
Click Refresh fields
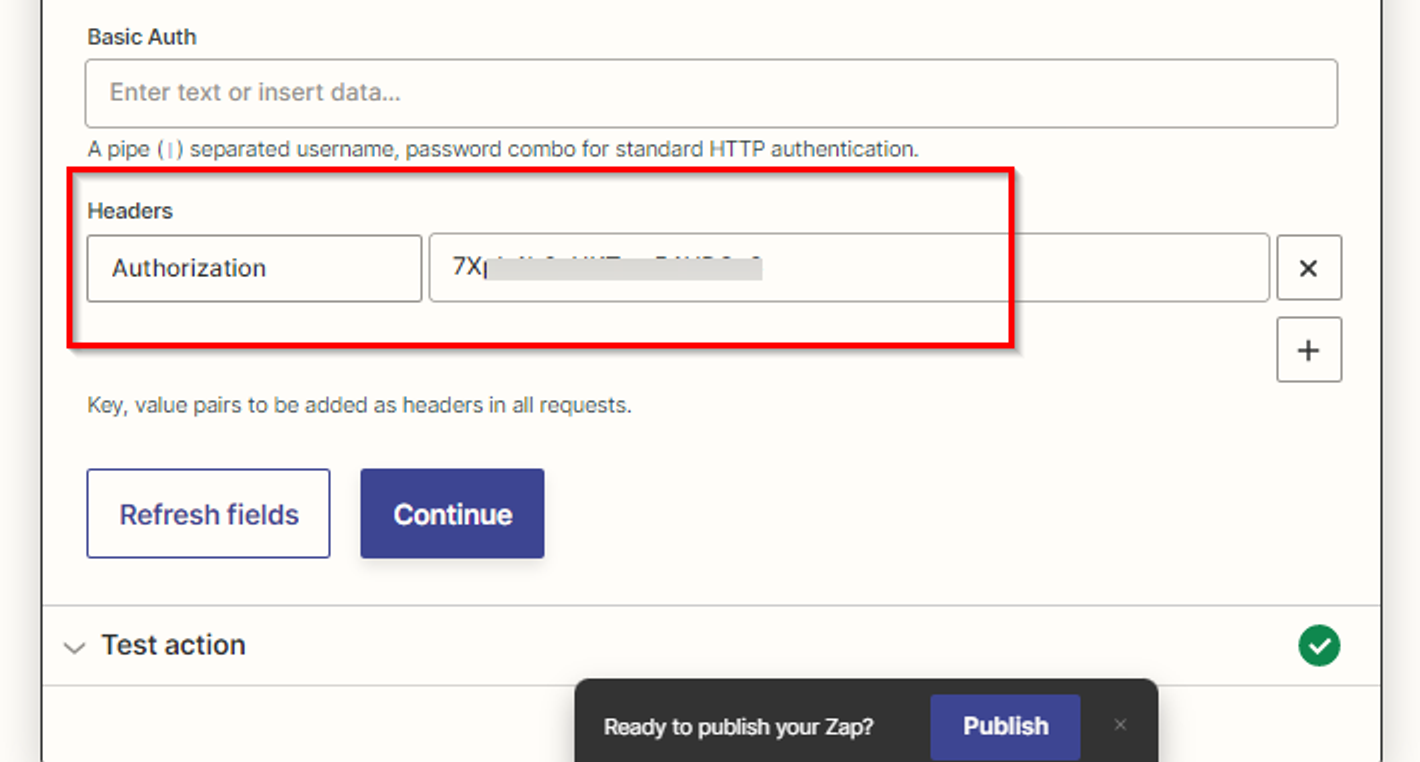pyautogui.click(x=208, y=514)
